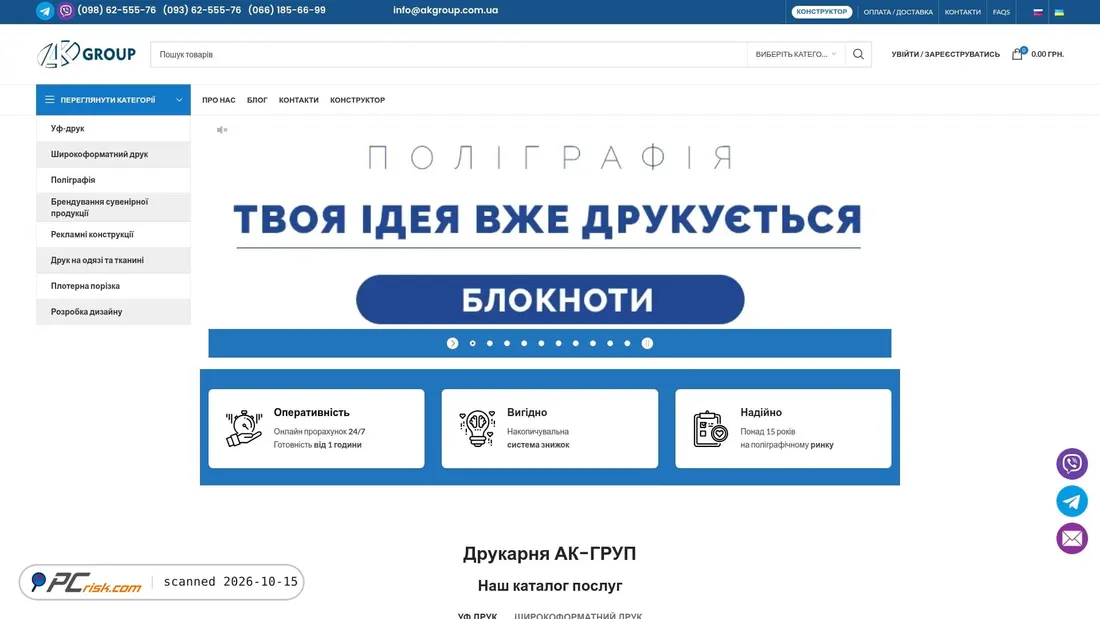This screenshot has height=619, width=1100.
Task: Open Контакти link in top bar
Action: pos(962,12)
